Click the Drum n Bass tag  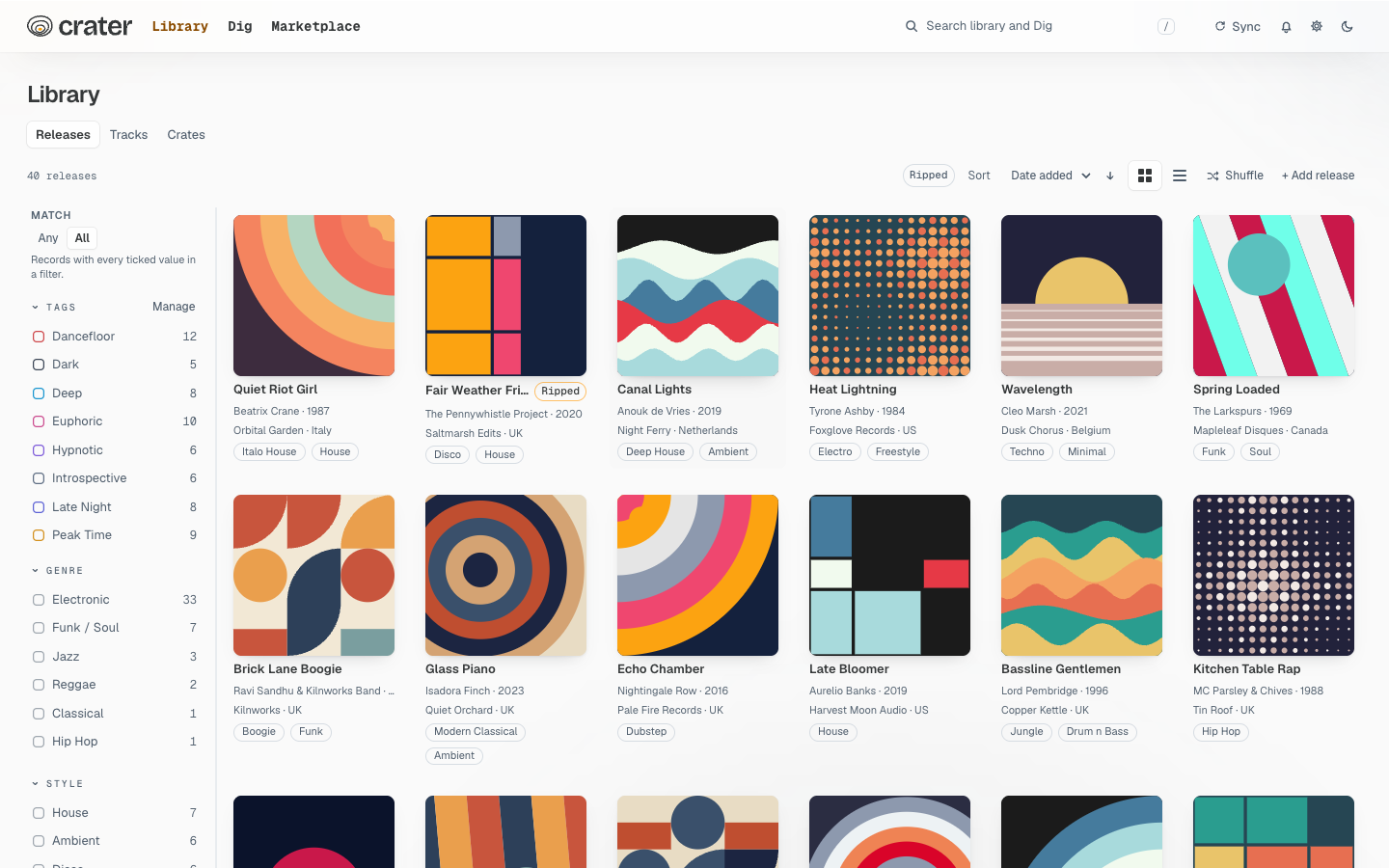1098,731
